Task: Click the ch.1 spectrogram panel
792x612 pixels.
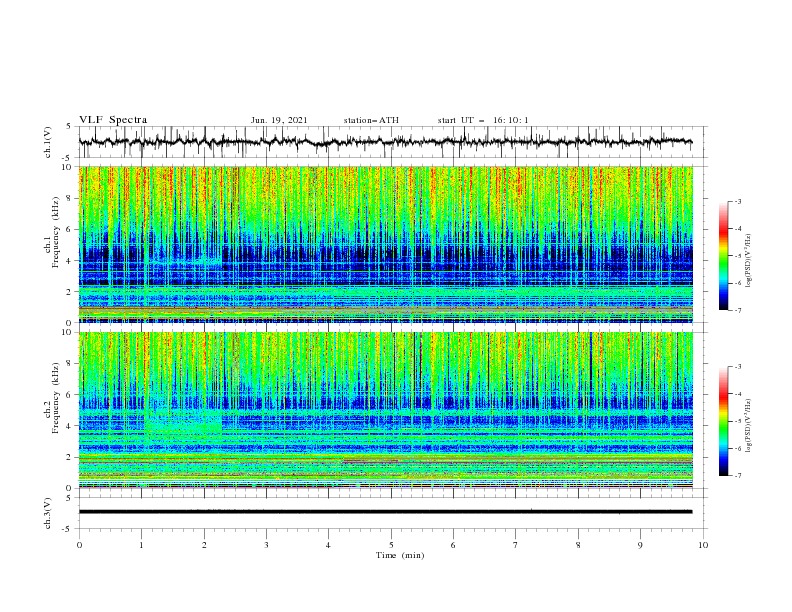Action: pyautogui.click(x=385, y=244)
